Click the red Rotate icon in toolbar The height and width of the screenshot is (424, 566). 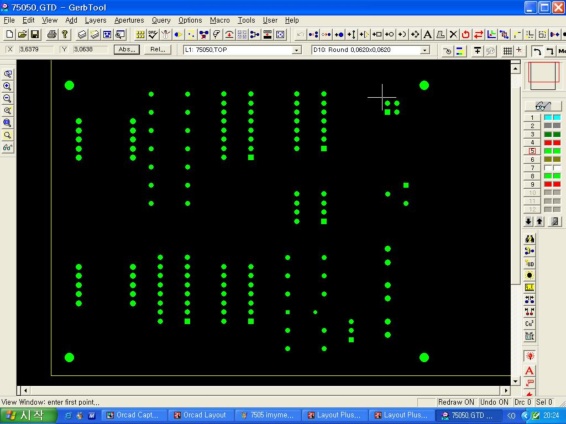[x=466, y=35]
